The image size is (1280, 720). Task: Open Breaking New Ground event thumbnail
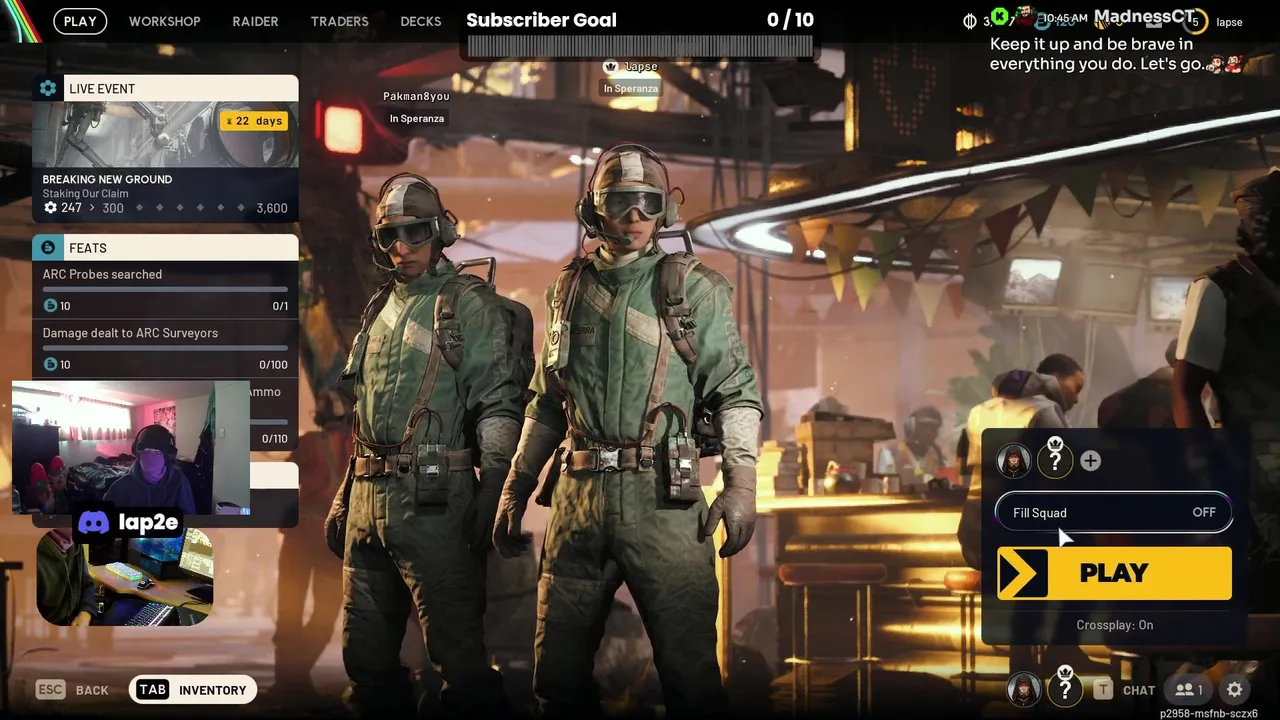pyautogui.click(x=165, y=134)
